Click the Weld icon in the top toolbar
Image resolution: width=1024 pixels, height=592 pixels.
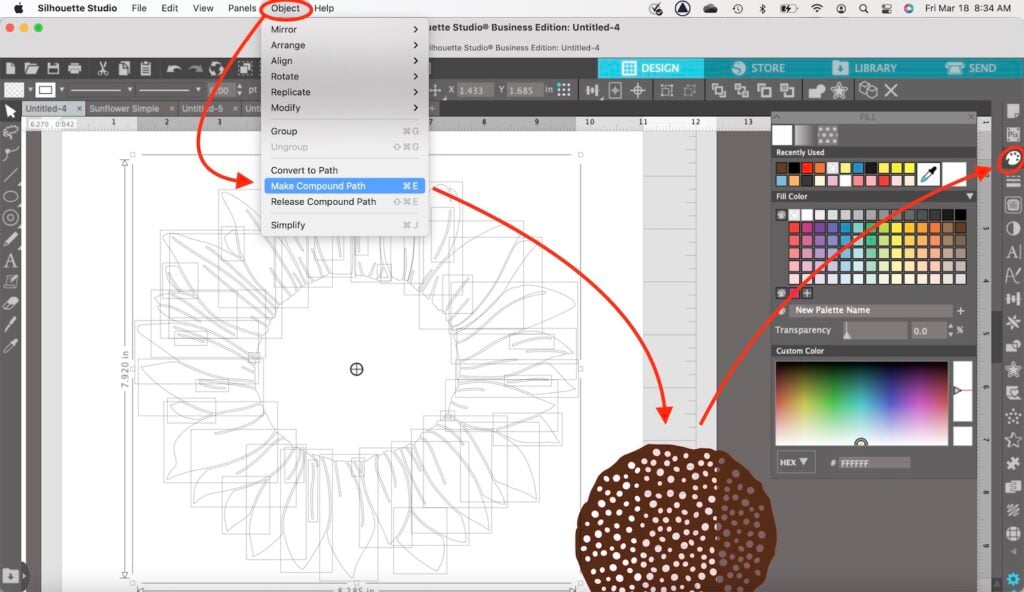[816, 91]
